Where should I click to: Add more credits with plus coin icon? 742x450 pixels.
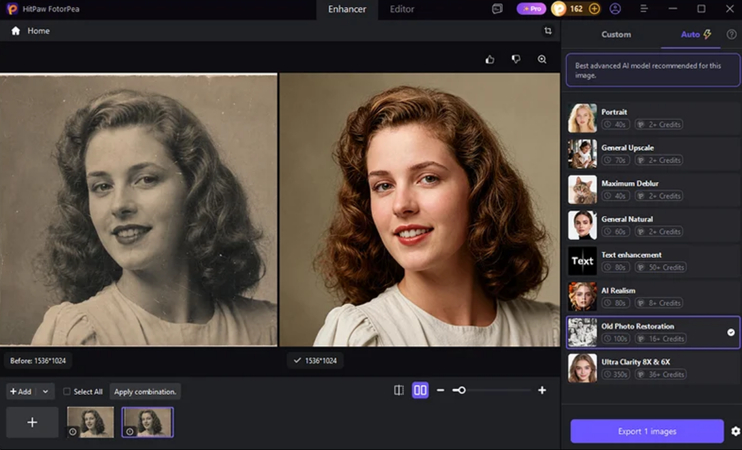click(x=594, y=9)
